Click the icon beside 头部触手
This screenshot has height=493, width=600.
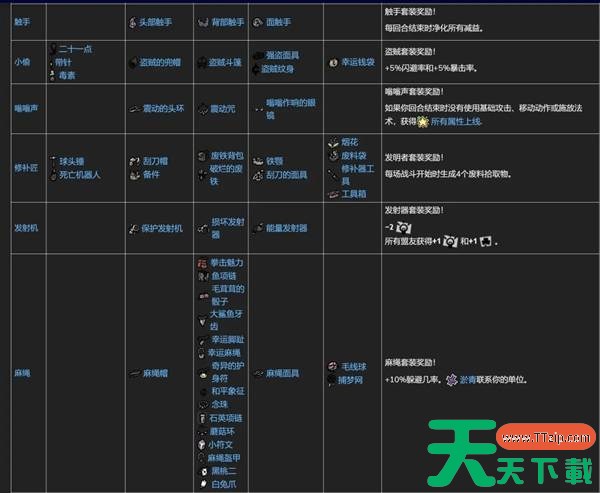pos(132,22)
